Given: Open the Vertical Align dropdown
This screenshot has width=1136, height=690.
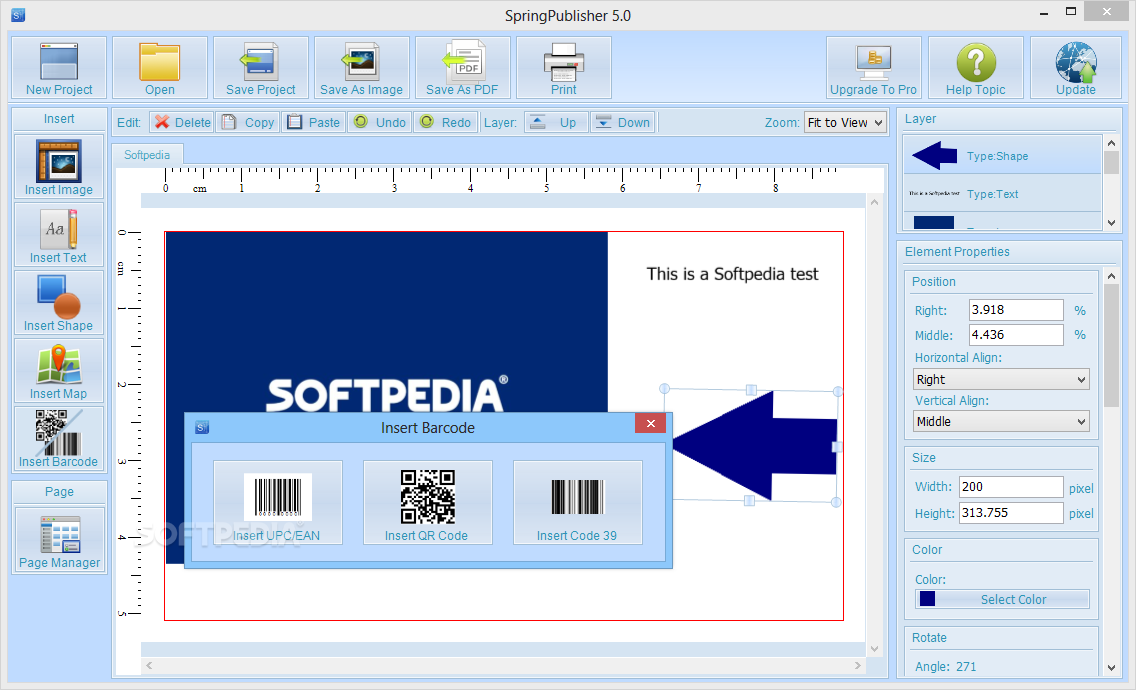Looking at the screenshot, I should coord(1001,421).
